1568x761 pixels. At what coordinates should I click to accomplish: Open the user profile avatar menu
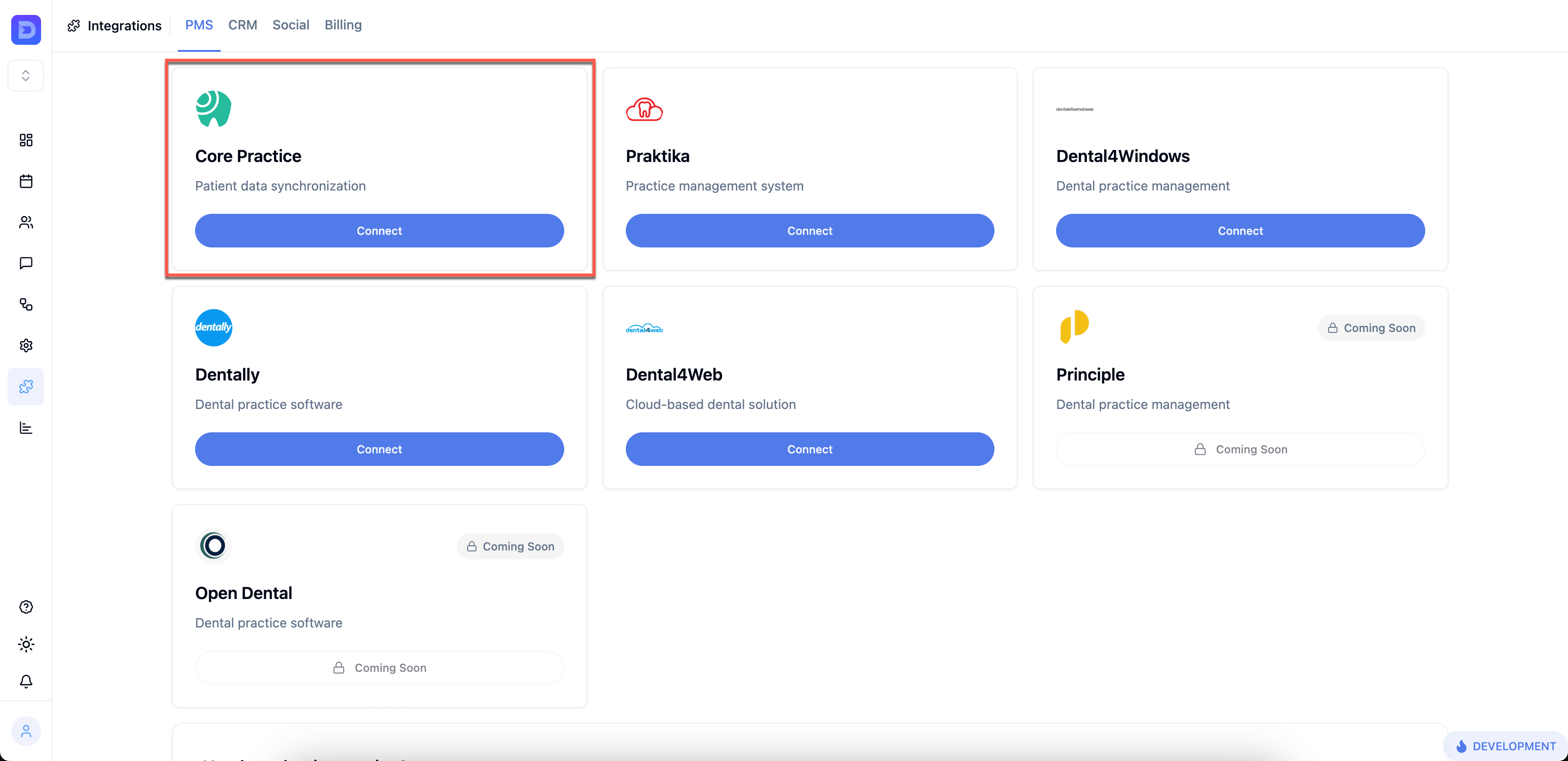point(26,731)
